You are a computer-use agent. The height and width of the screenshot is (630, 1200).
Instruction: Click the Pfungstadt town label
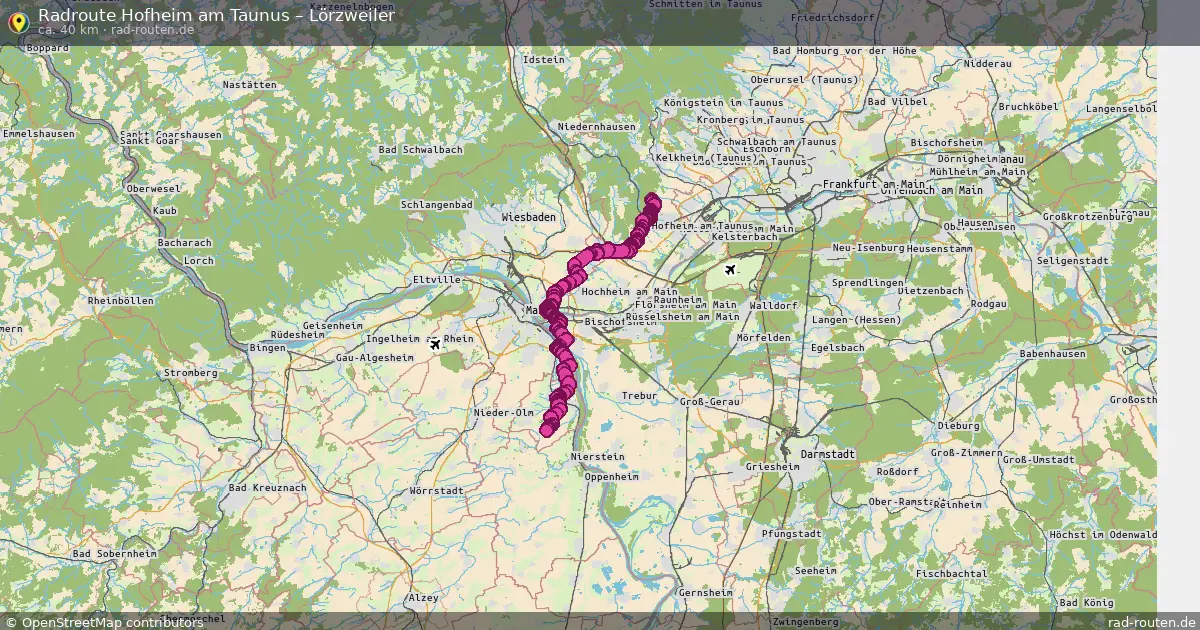(791, 534)
